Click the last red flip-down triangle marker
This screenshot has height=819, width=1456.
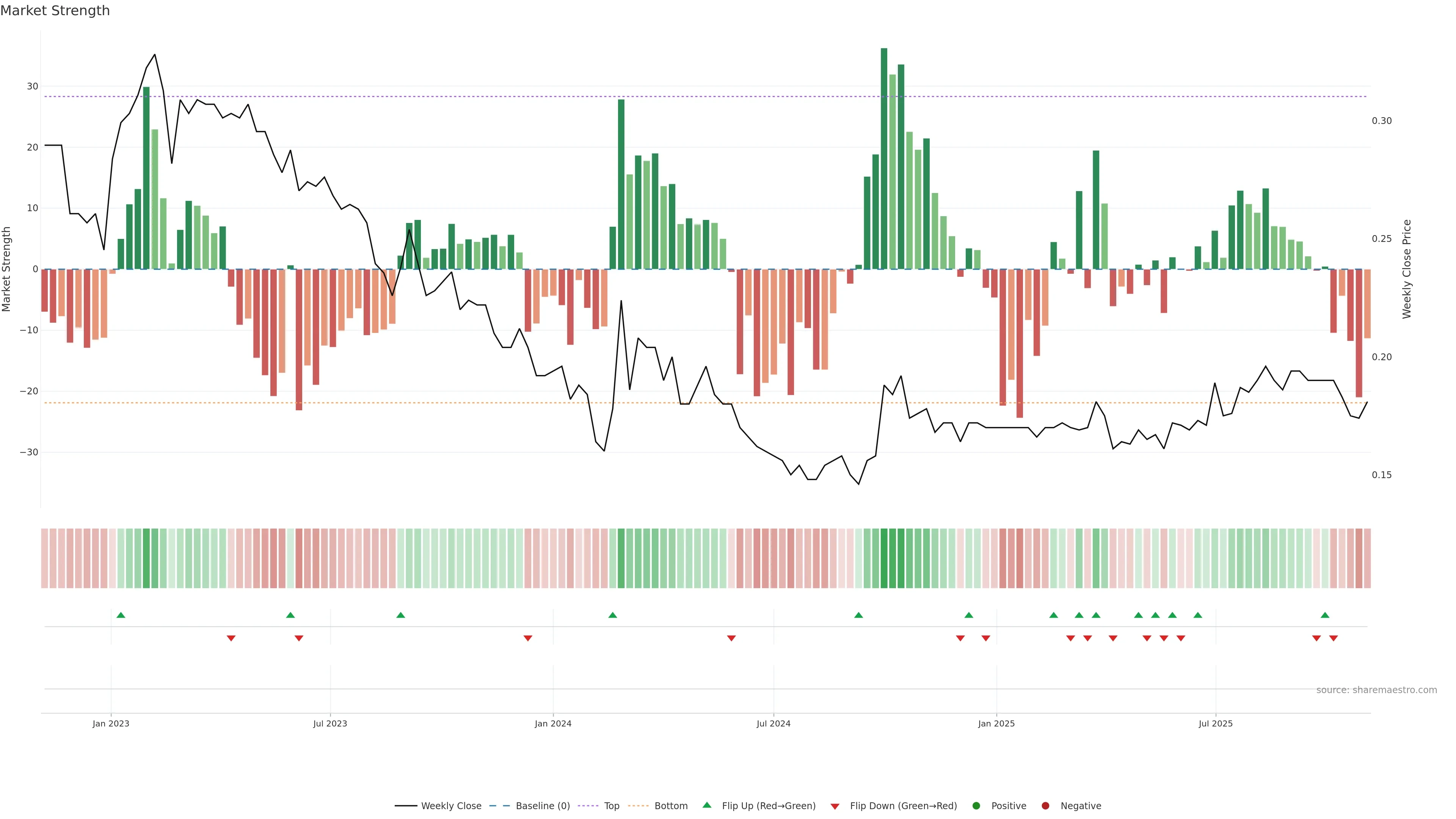pos(1334,638)
